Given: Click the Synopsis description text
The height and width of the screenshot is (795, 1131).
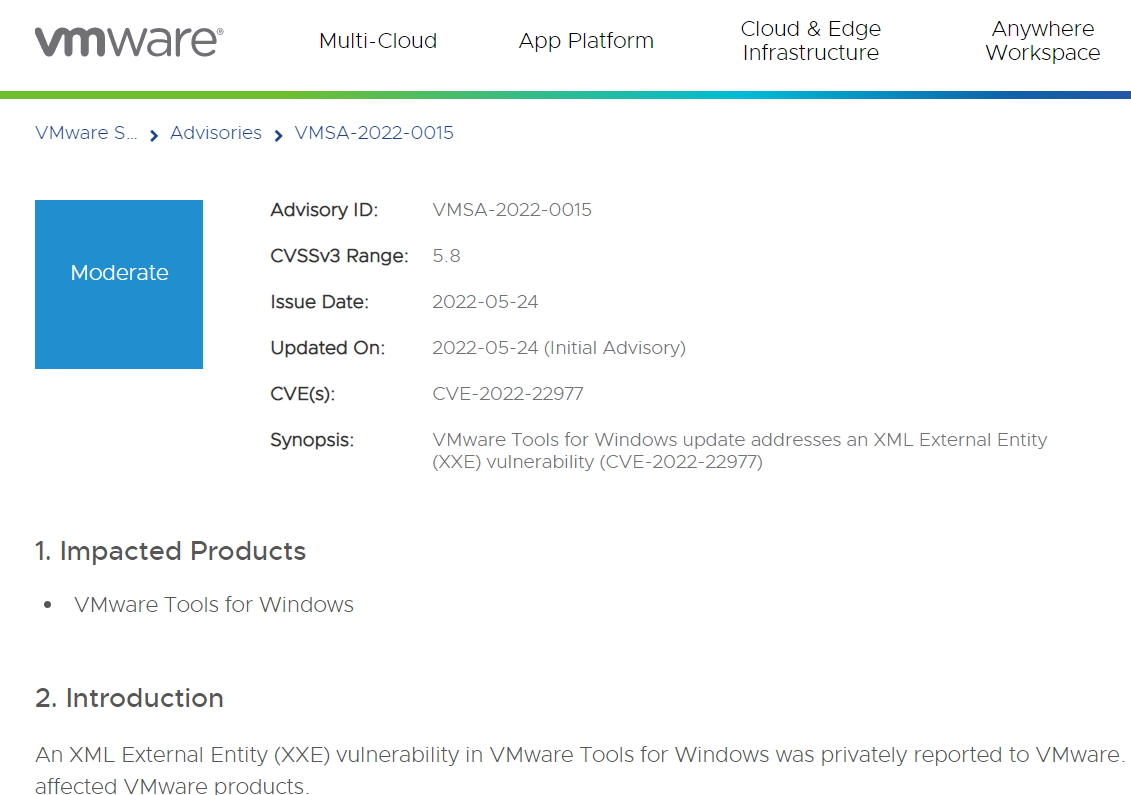Looking at the screenshot, I should pyautogui.click(x=740, y=450).
